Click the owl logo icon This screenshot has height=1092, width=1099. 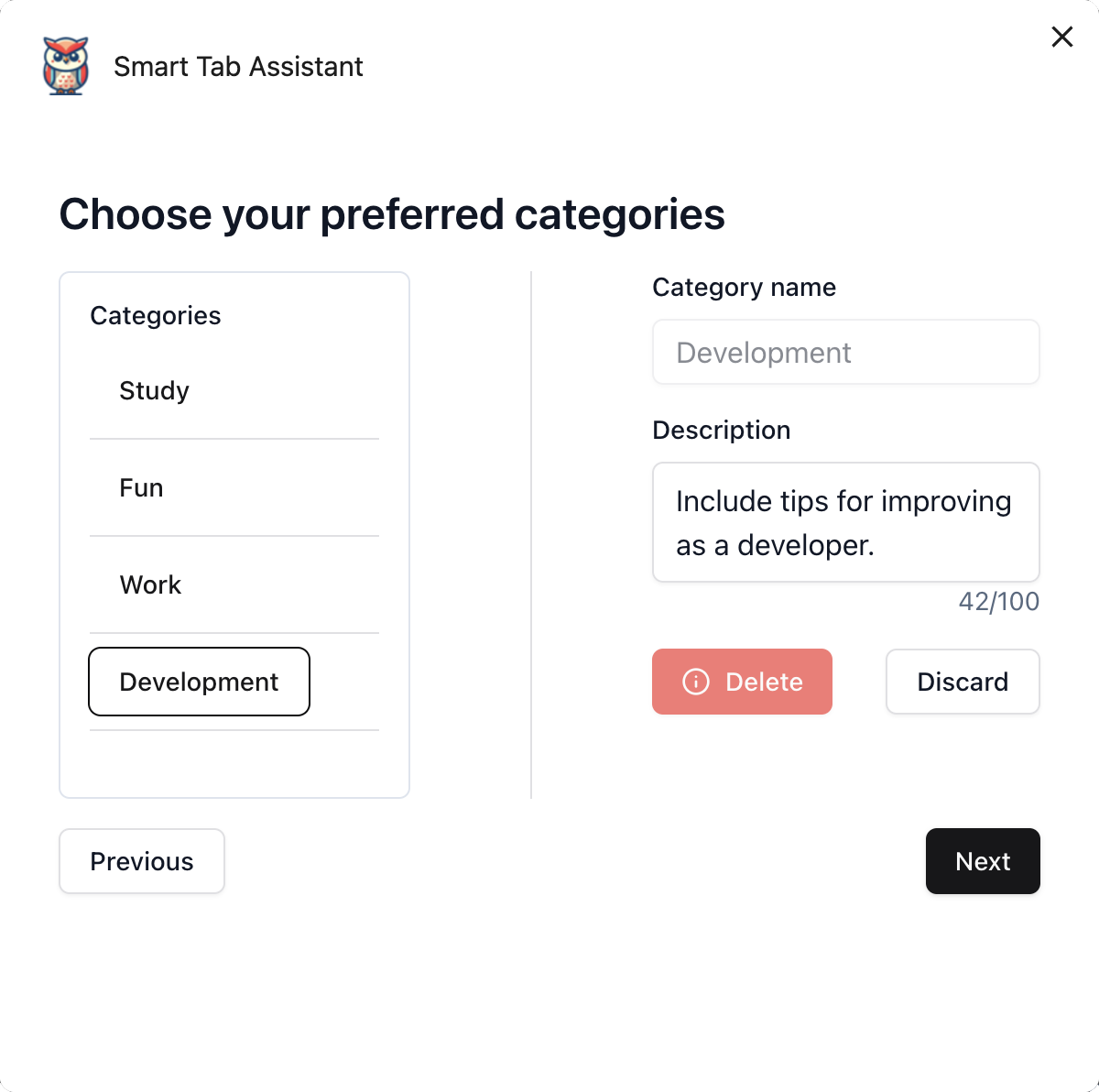[x=66, y=66]
